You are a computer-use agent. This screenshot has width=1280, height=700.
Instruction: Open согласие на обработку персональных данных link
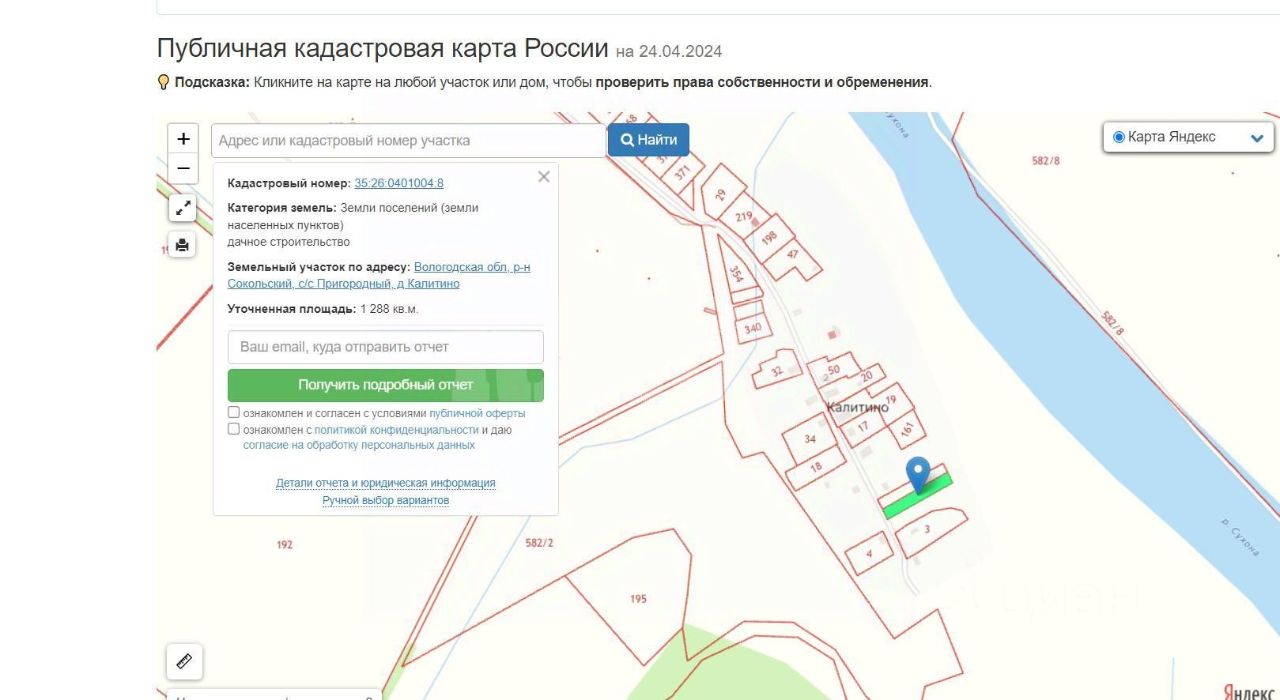(359, 445)
